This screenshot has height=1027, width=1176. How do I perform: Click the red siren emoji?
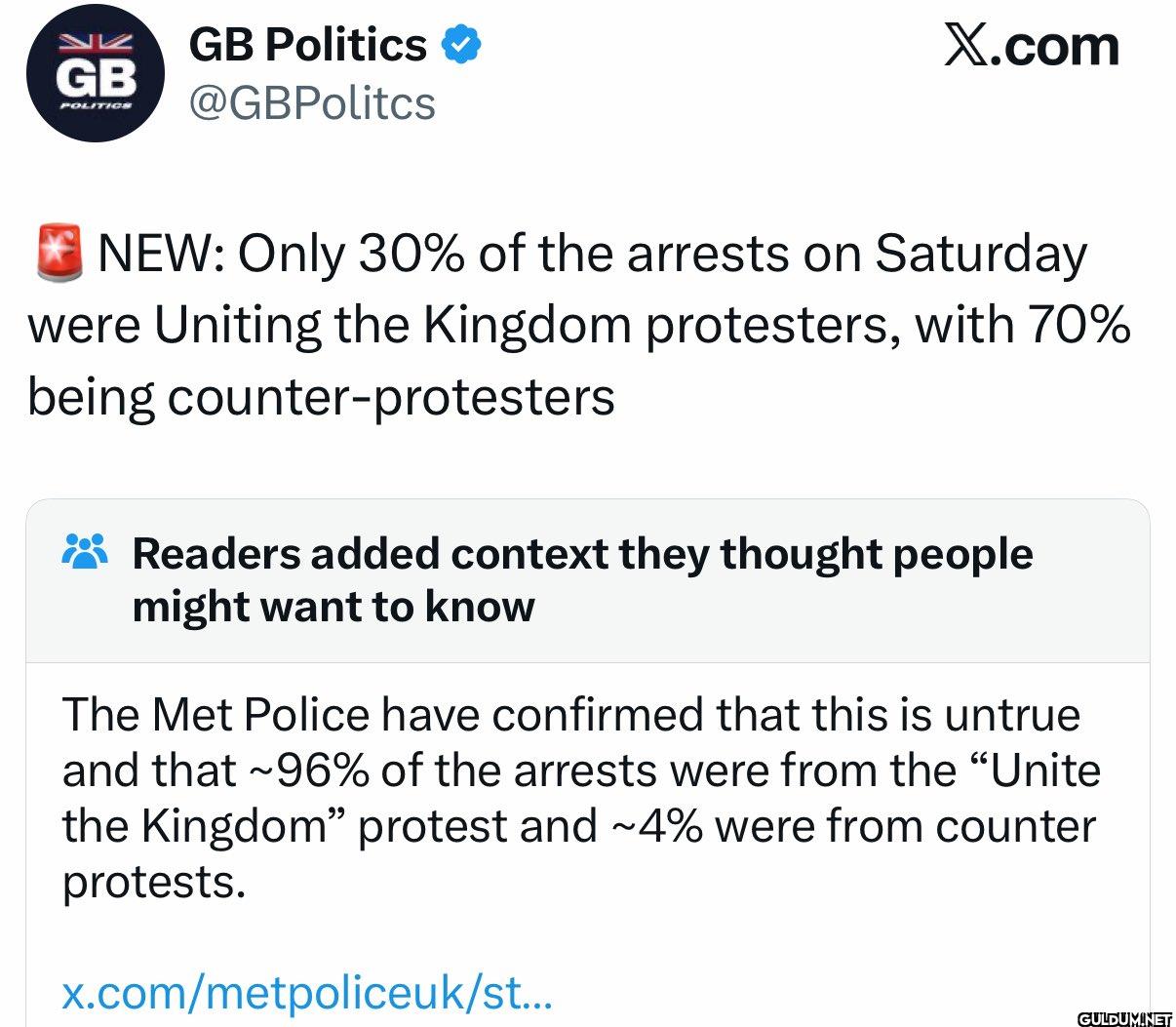tap(59, 253)
